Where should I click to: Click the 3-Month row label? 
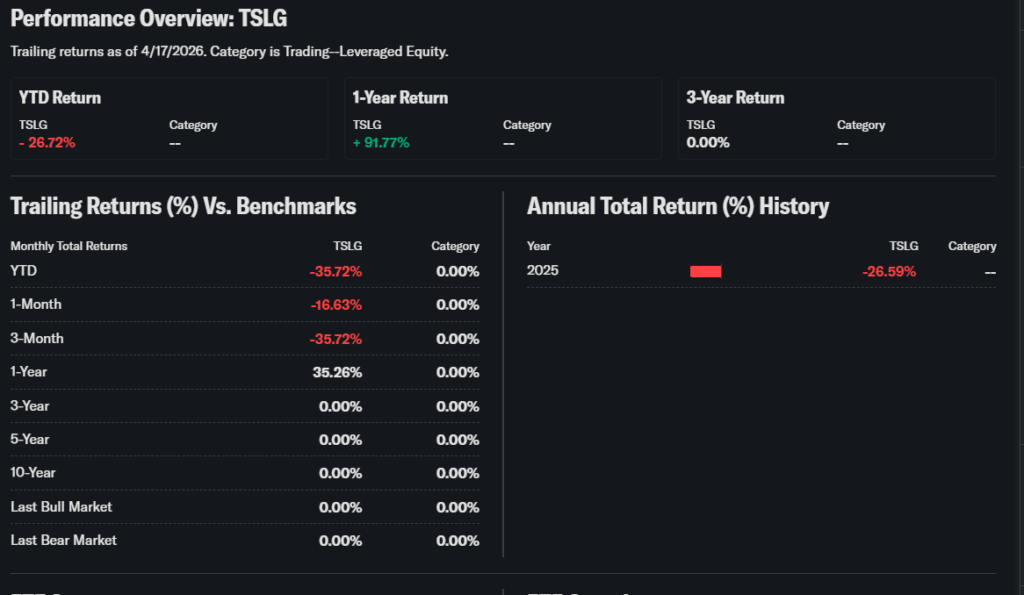tap(37, 338)
